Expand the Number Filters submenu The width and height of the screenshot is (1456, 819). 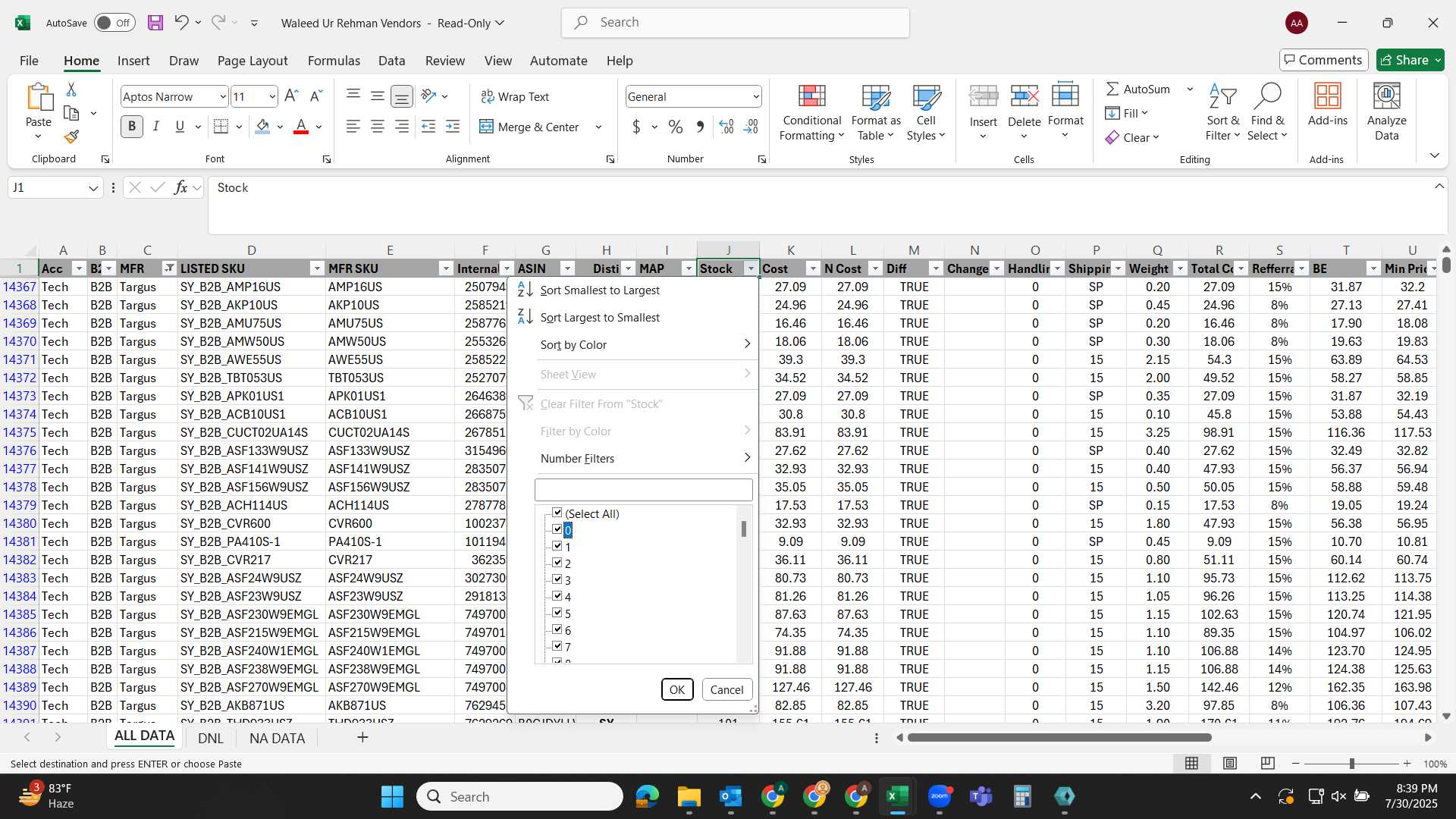click(x=645, y=458)
